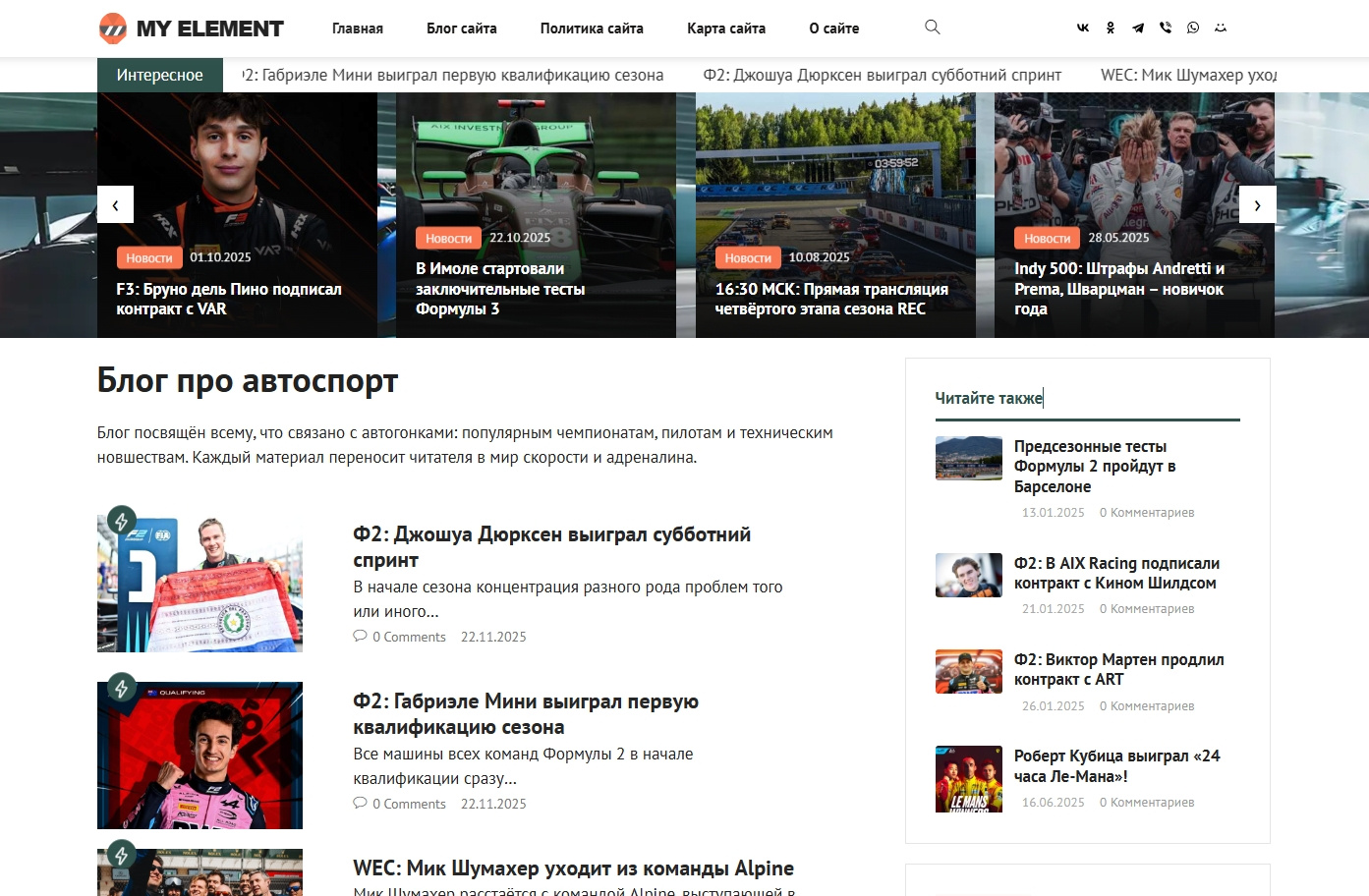Open Дюрксен article thumbnail with flag
Viewport: 1369px width, 896px height.
[200, 584]
